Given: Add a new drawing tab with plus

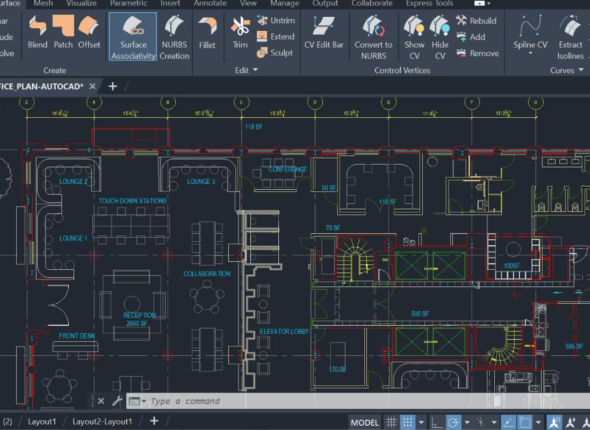Looking at the screenshot, I should coord(113,87).
